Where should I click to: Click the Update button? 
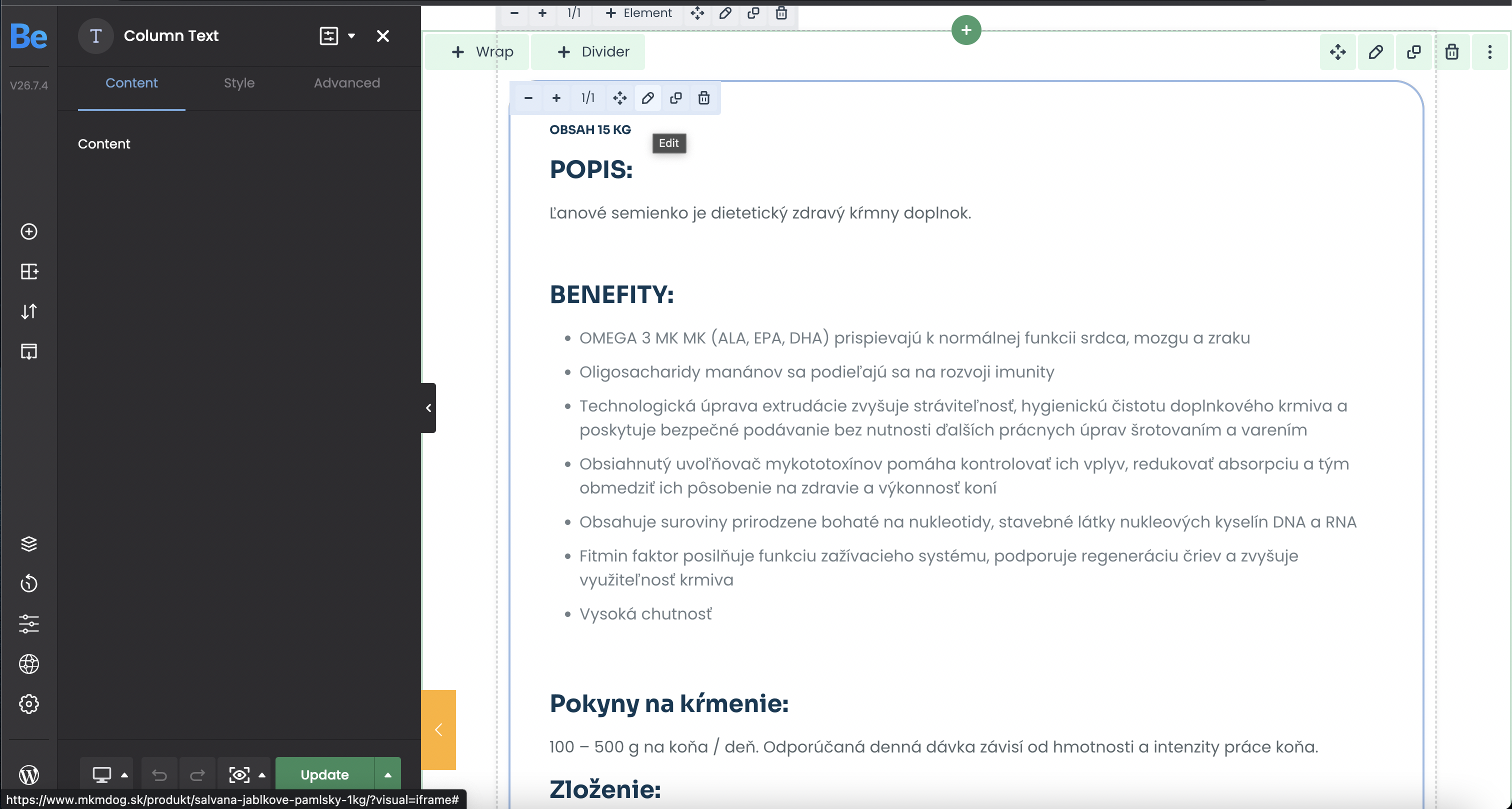click(x=324, y=775)
